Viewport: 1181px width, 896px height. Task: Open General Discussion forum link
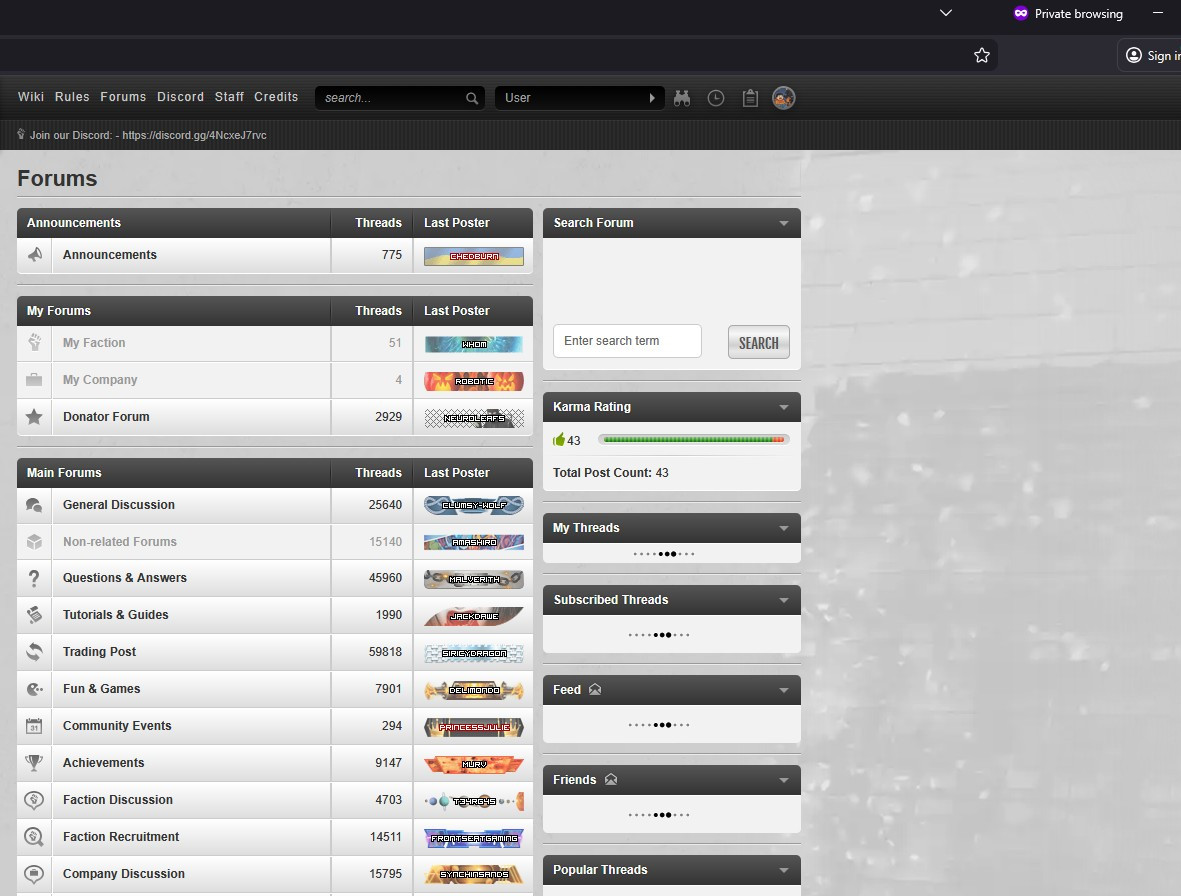tap(118, 505)
